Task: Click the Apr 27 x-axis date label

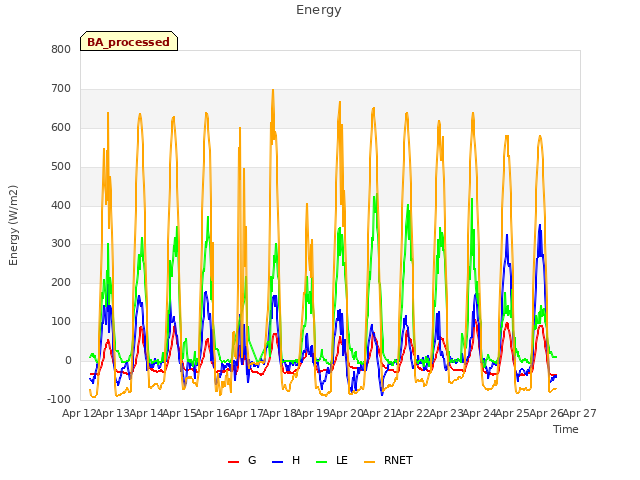Action: pyautogui.click(x=580, y=413)
